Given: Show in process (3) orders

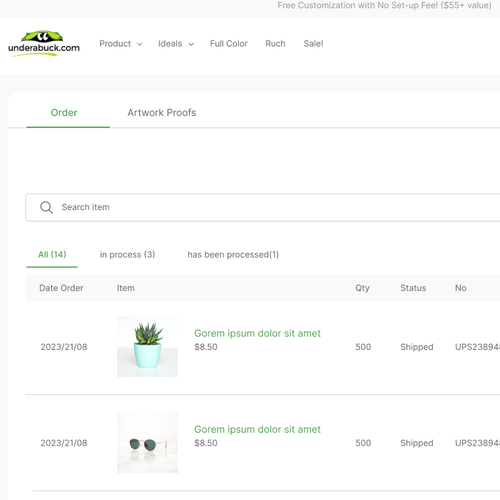Looking at the screenshot, I should [x=127, y=255].
